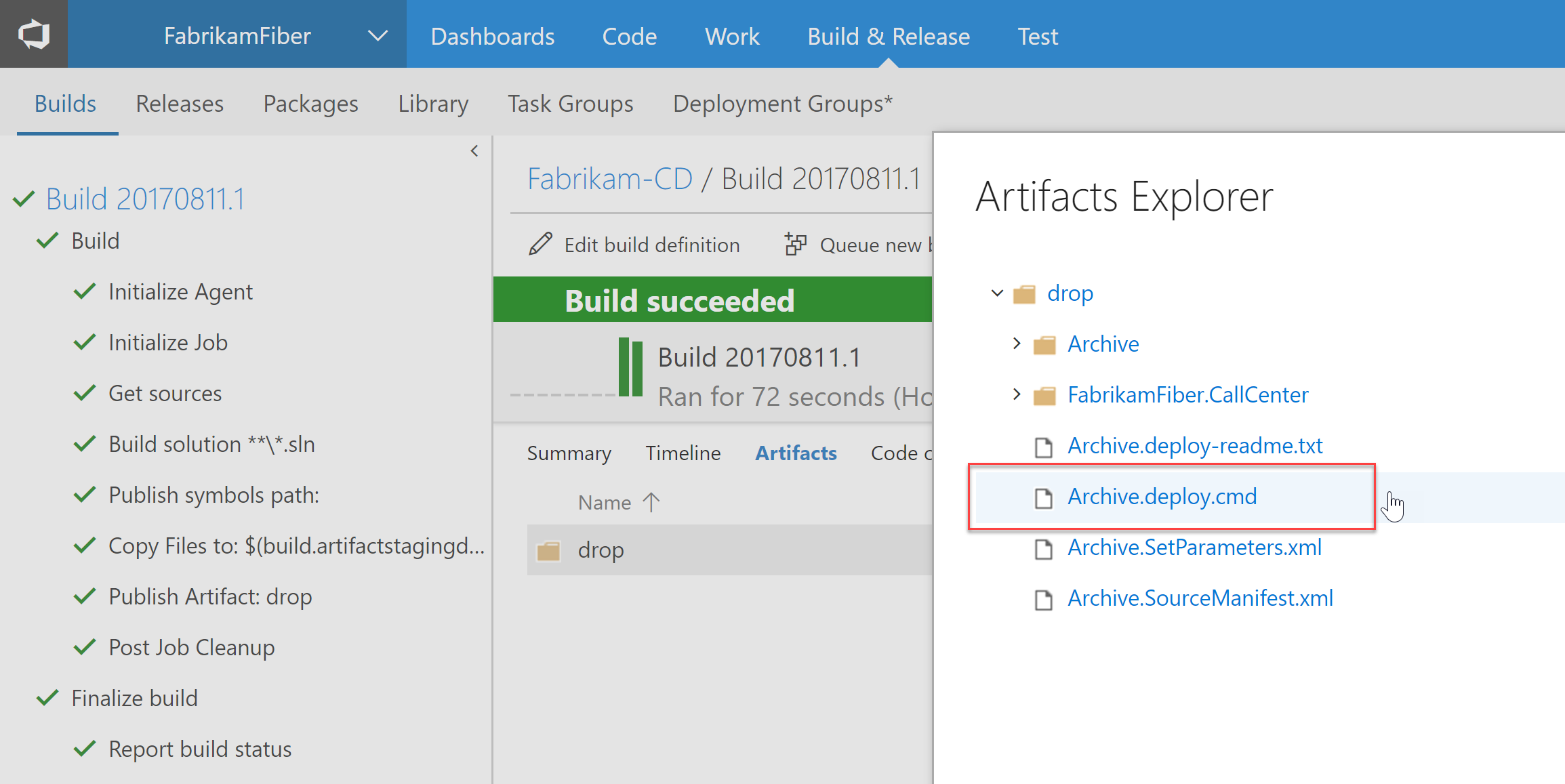Click Queue new build
This screenshot has height=784, width=1565.
876,245
